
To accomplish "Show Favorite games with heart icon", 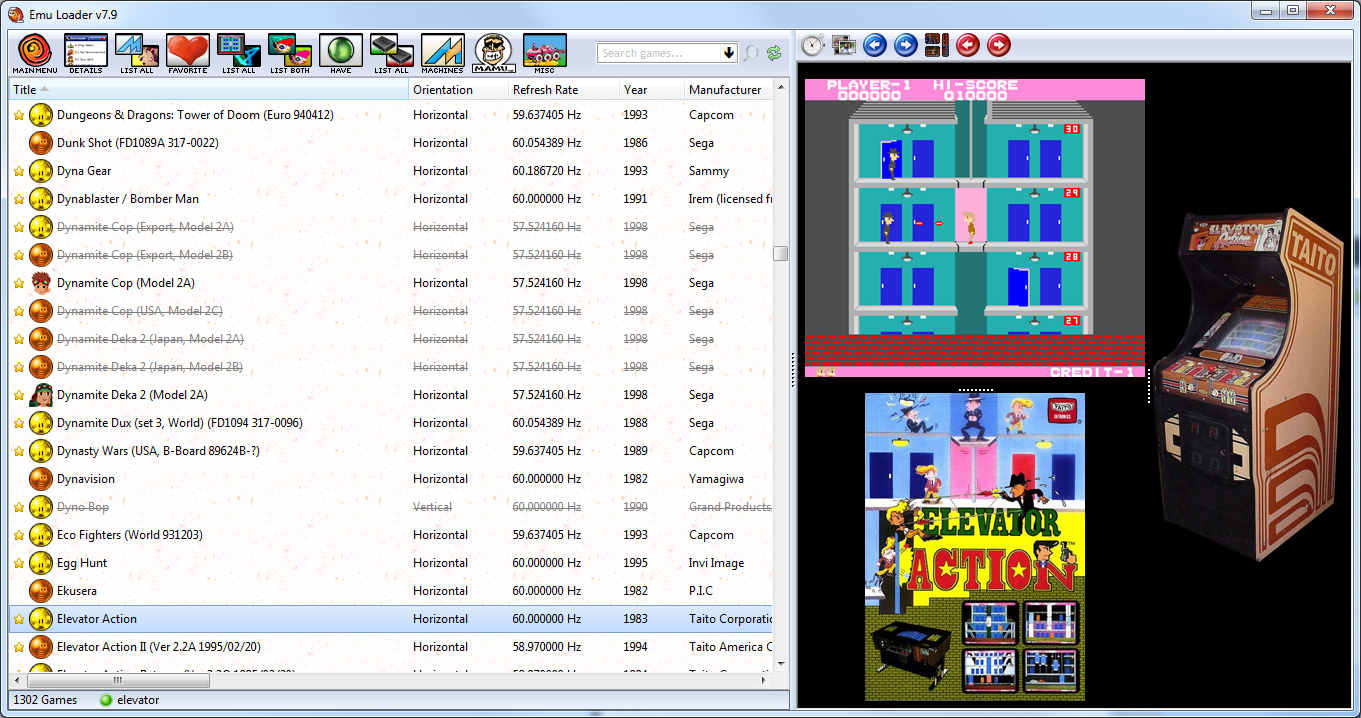I will 188,52.
